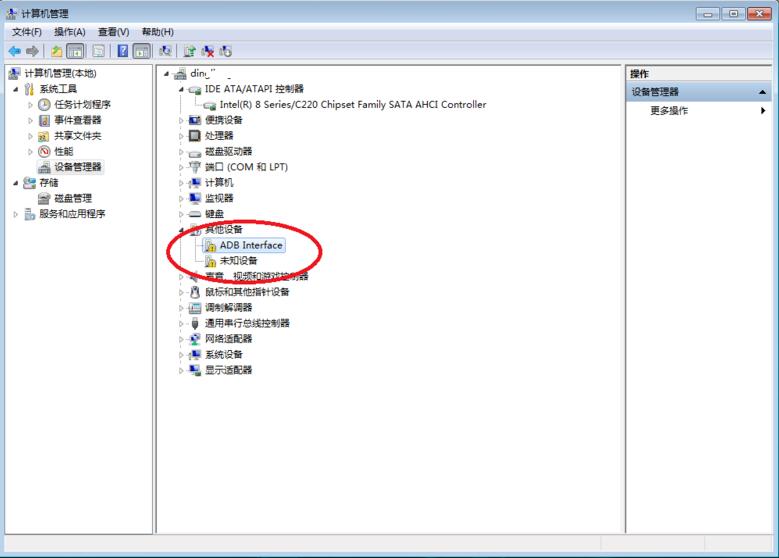Click the up one level folder icon

(x=57, y=51)
